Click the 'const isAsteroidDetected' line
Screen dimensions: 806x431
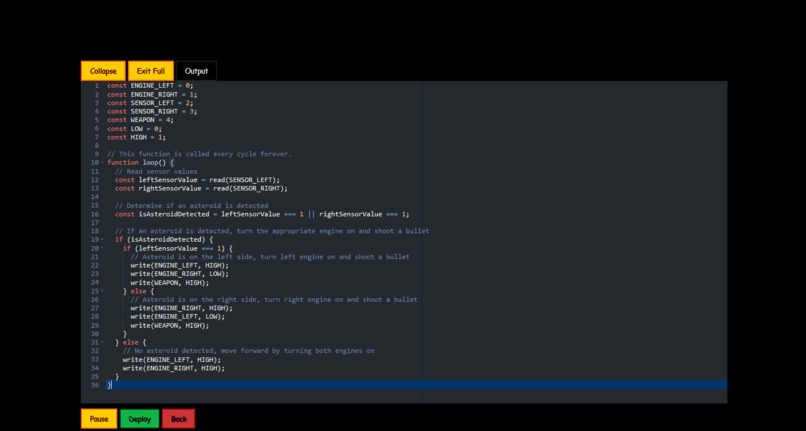[x=262, y=214]
